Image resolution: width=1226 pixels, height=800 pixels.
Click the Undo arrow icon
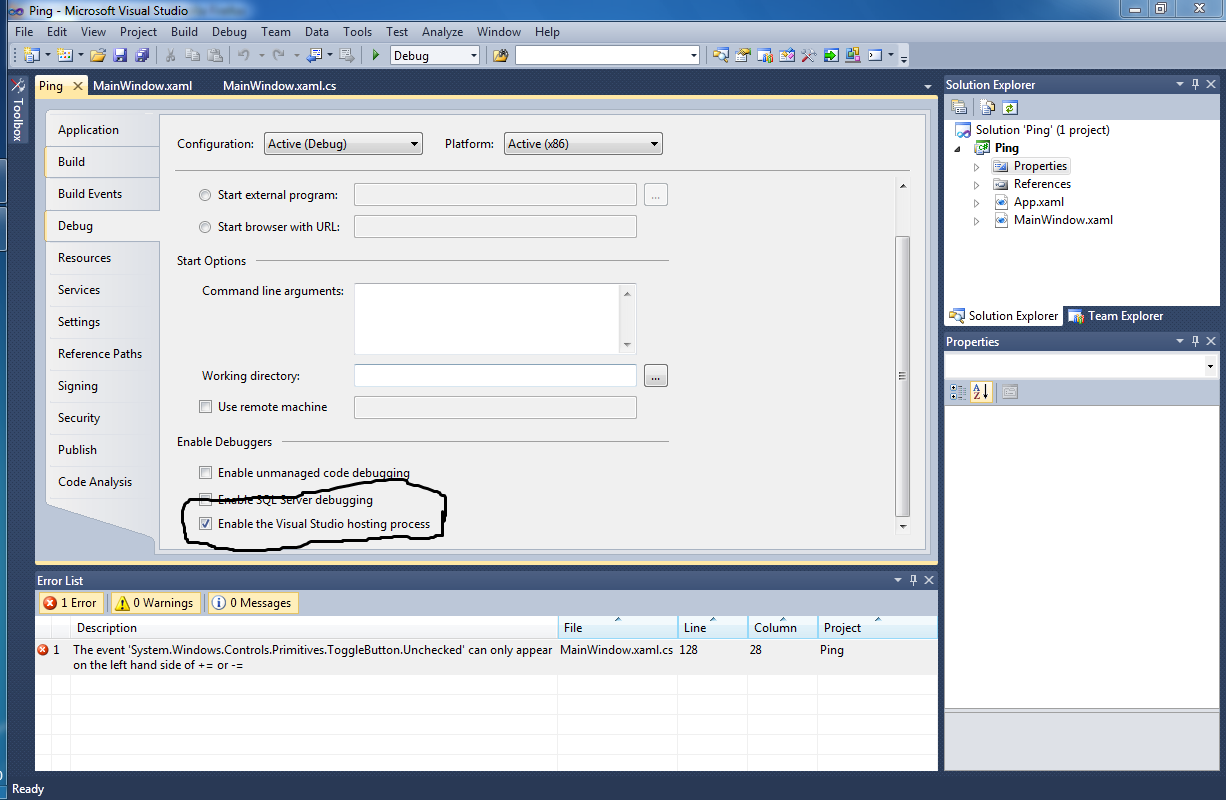pos(243,55)
